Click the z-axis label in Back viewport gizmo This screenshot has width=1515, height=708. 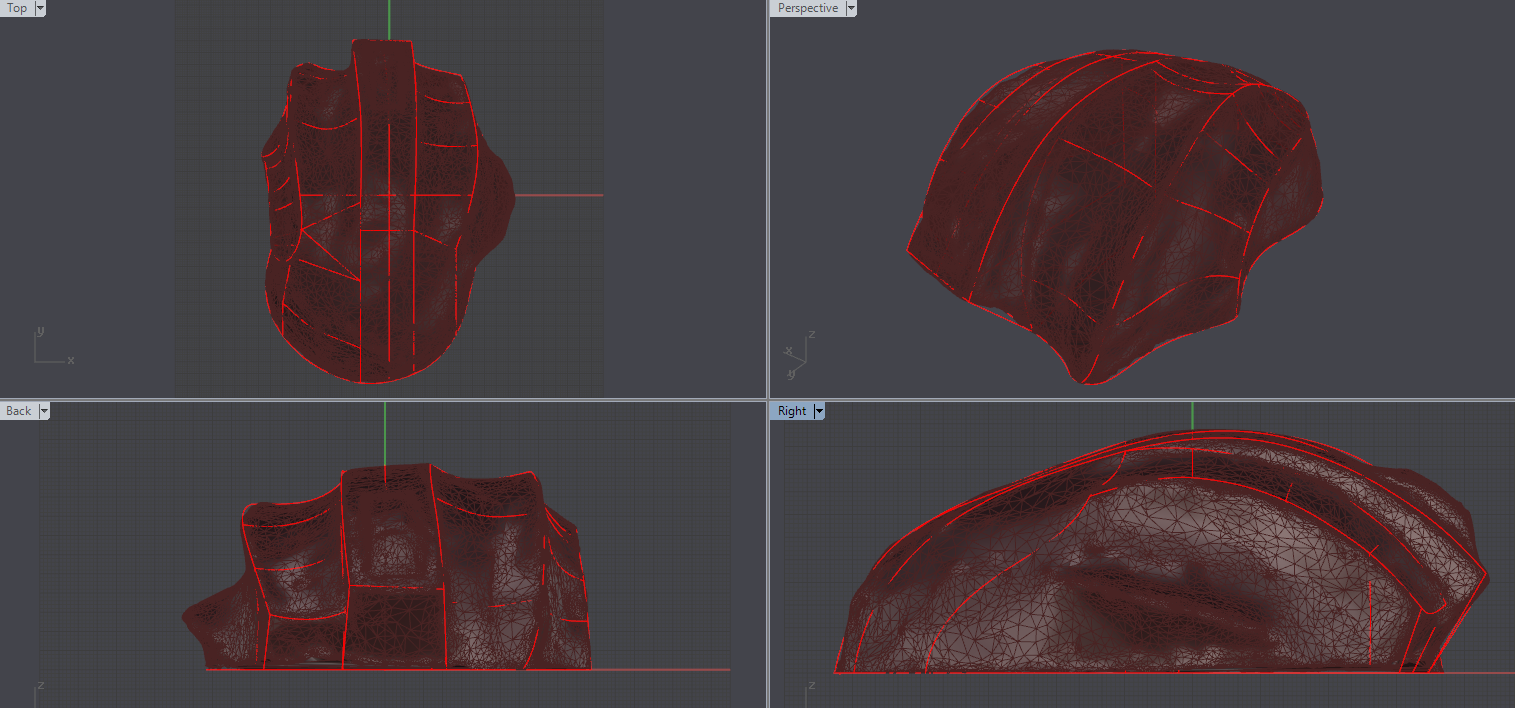tap(41, 686)
